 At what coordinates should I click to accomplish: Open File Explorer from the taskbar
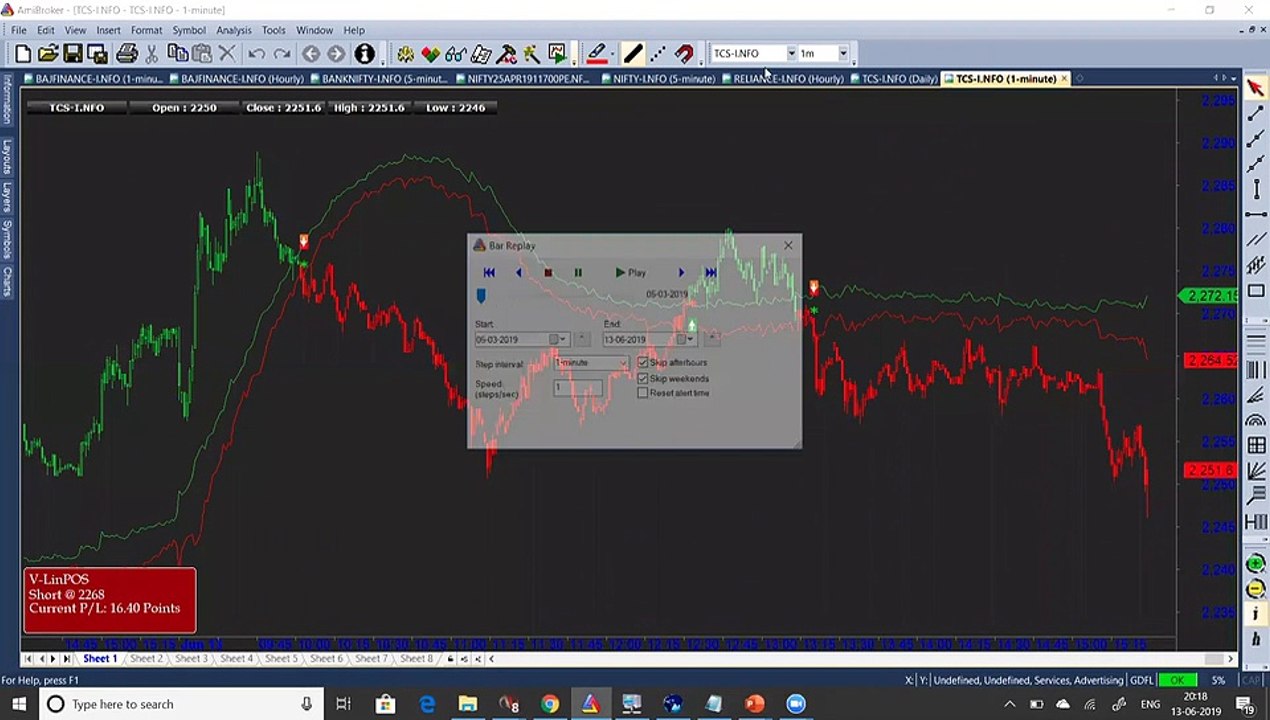(x=467, y=704)
